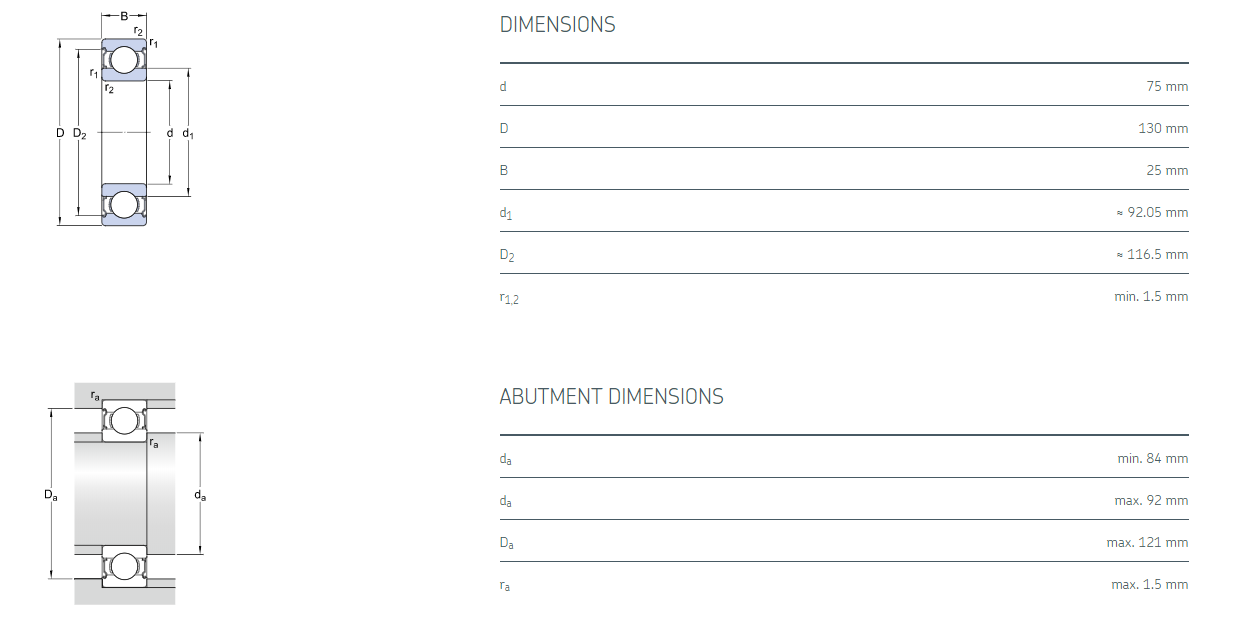
Task: Click the max. 92 mm abutment value
Action: point(1151,501)
